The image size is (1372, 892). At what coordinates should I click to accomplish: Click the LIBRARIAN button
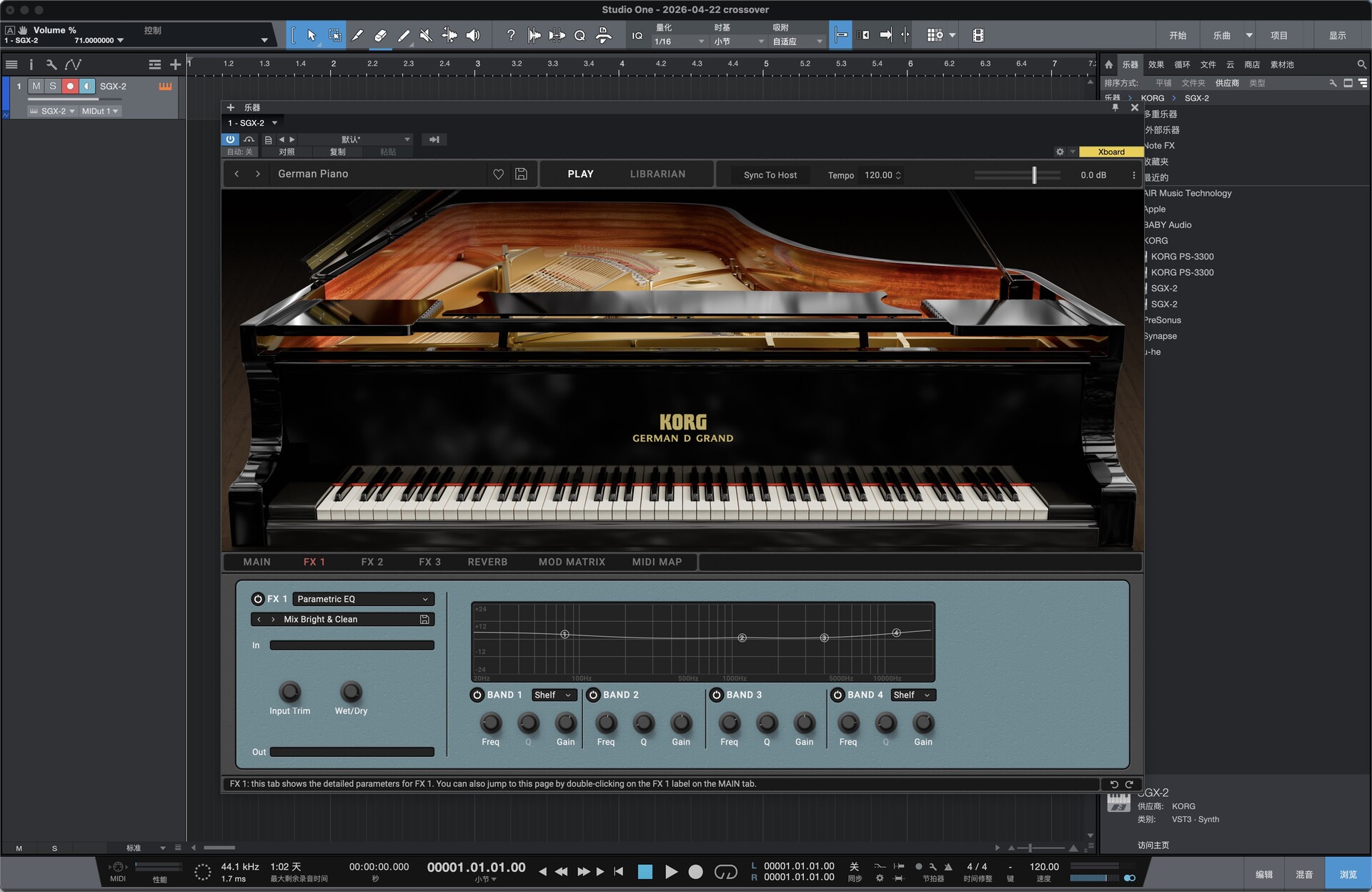tap(657, 174)
